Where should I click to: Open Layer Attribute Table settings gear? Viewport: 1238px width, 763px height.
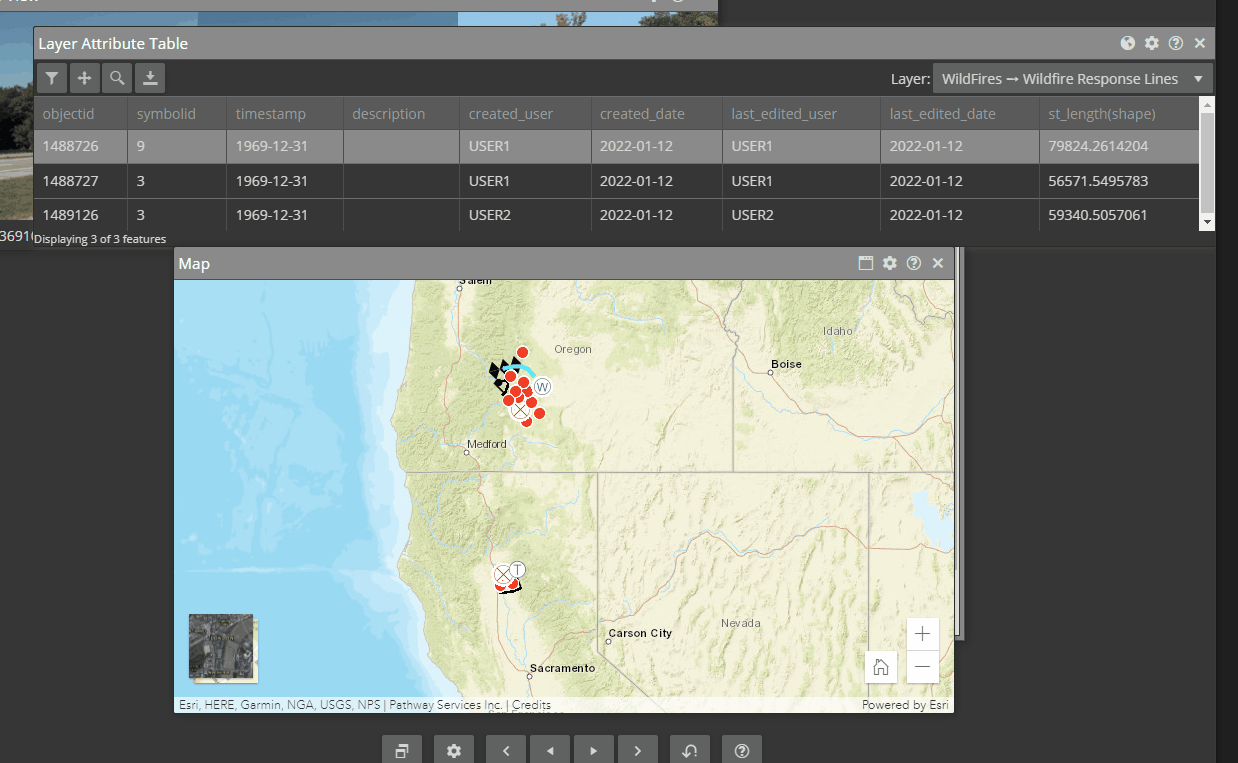pyautogui.click(x=1152, y=43)
